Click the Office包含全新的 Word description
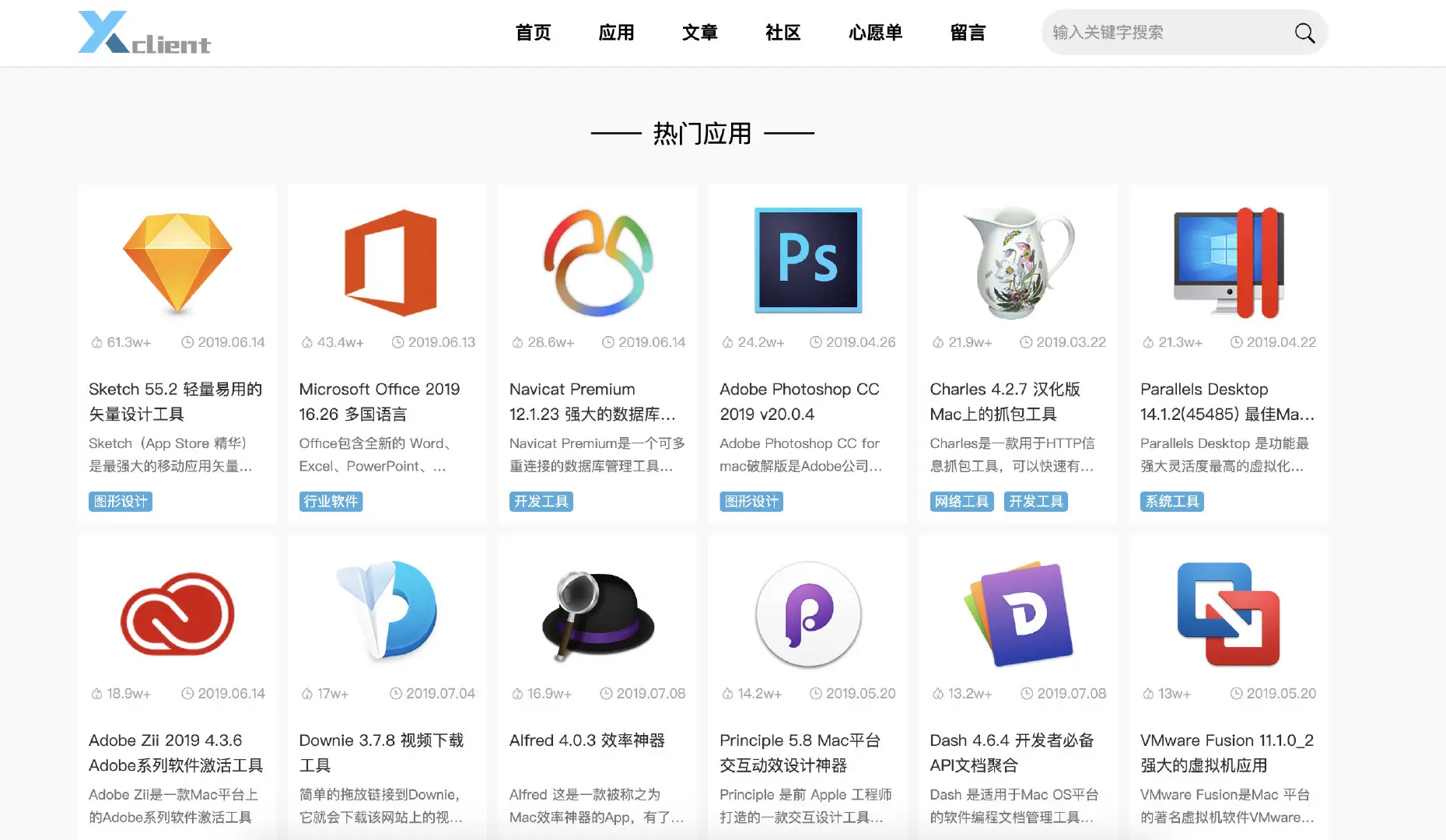Image resolution: width=1446 pixels, height=840 pixels. pos(376,455)
